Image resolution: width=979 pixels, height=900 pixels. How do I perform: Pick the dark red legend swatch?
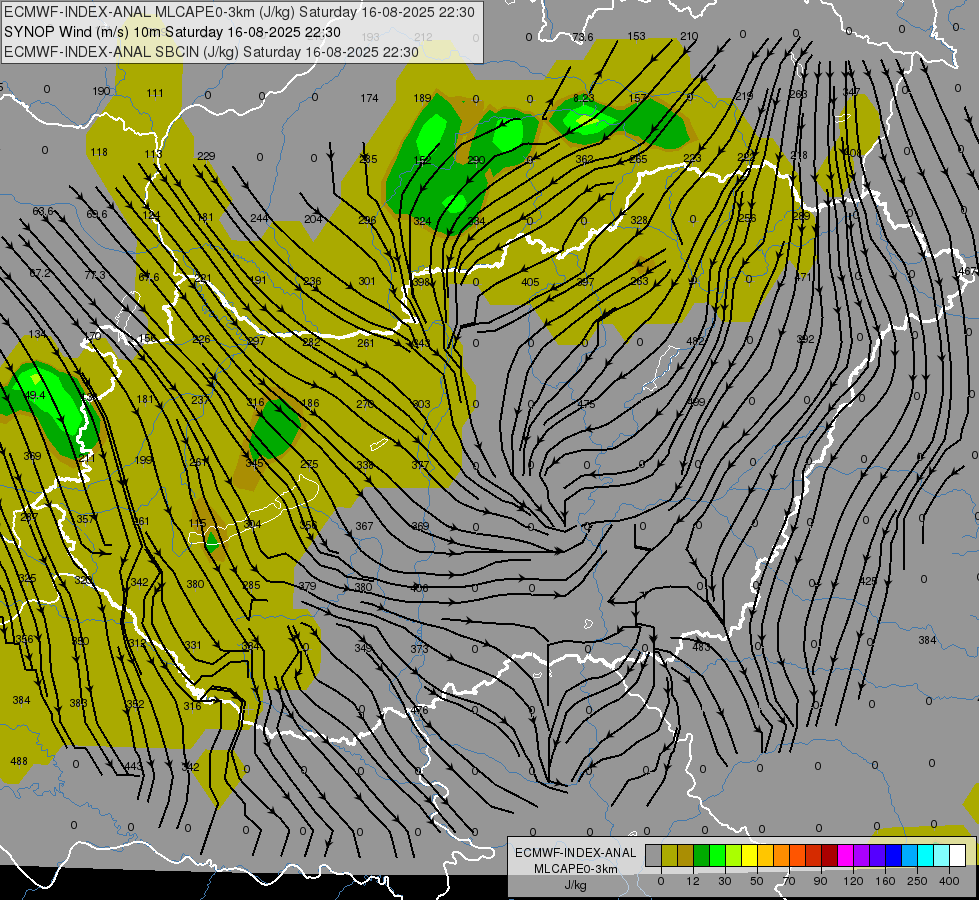[x=830, y=856]
